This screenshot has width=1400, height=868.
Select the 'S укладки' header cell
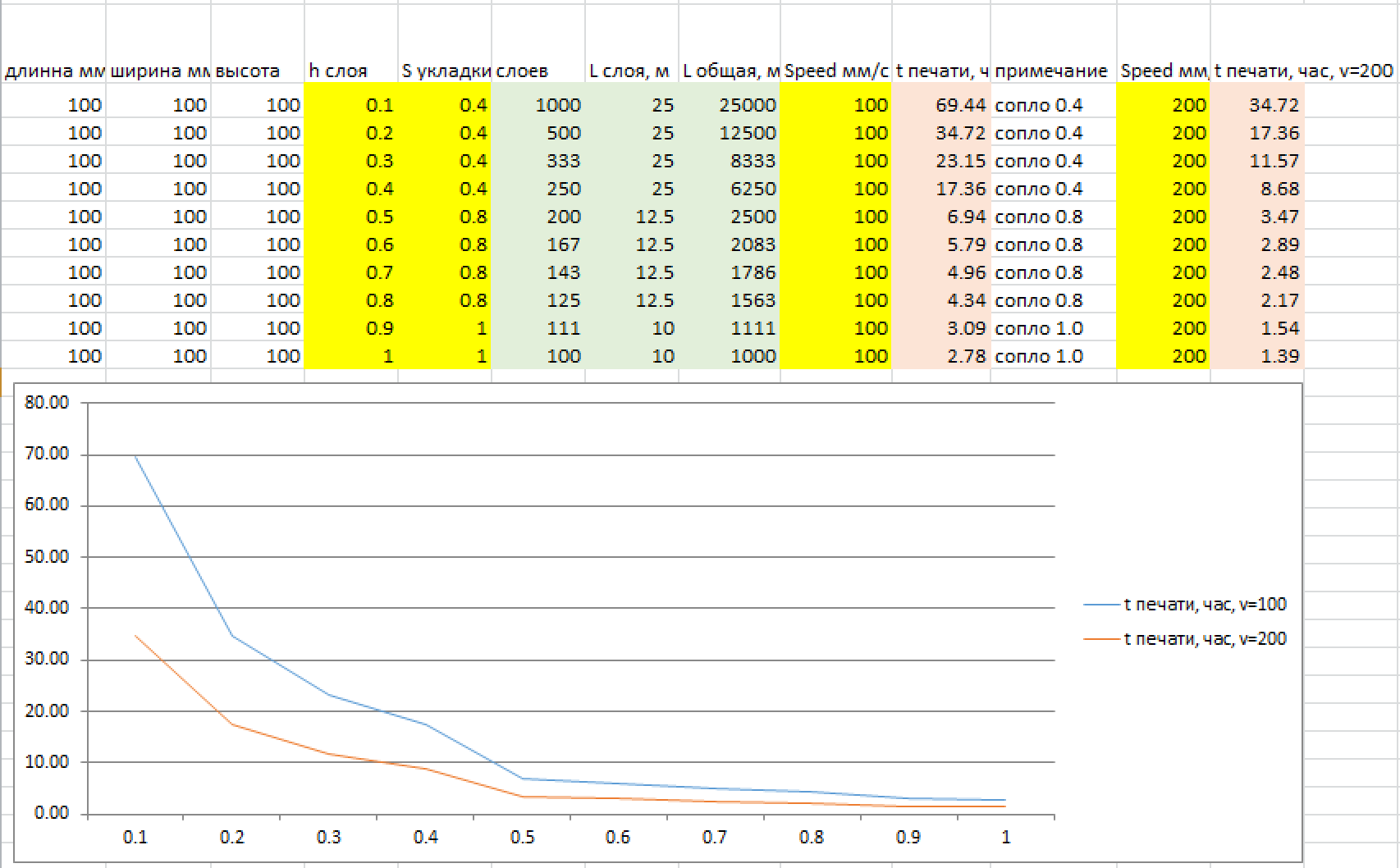445,71
